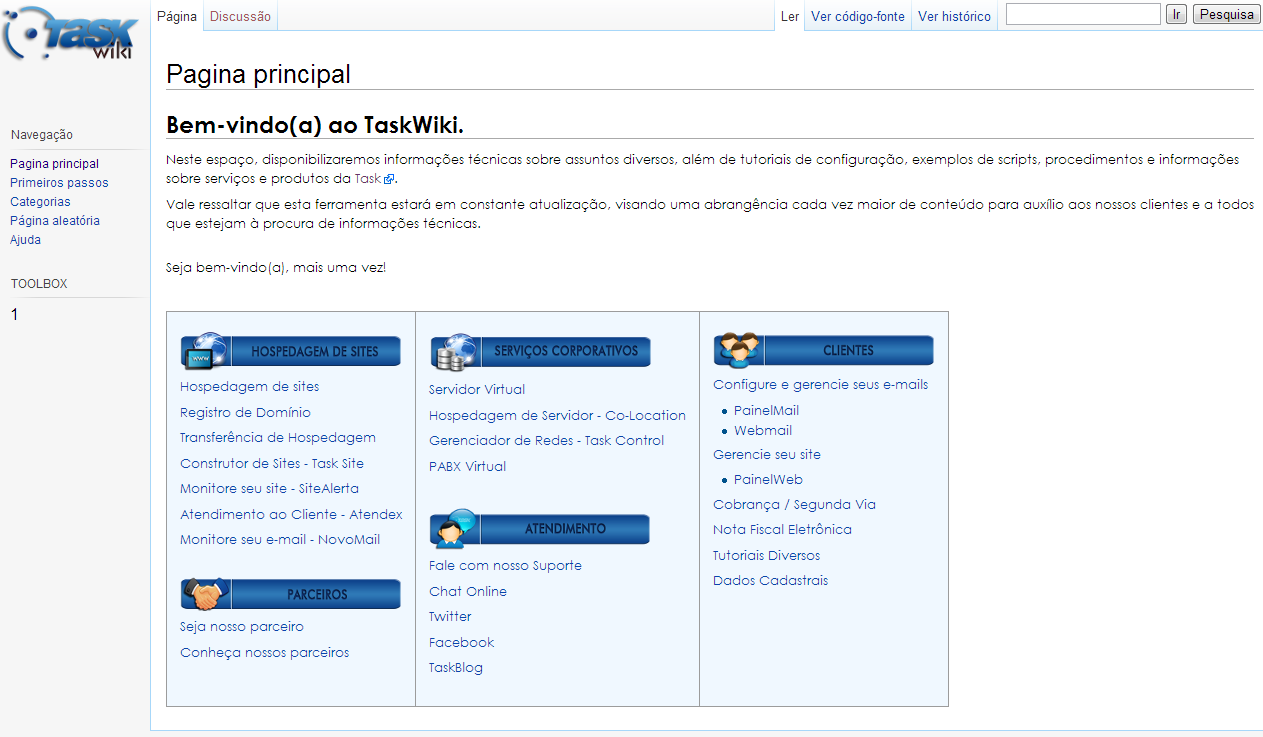Open Atendimento ao Cliente - Atendex link
The width and height of the screenshot is (1263, 737).
tap(291, 514)
